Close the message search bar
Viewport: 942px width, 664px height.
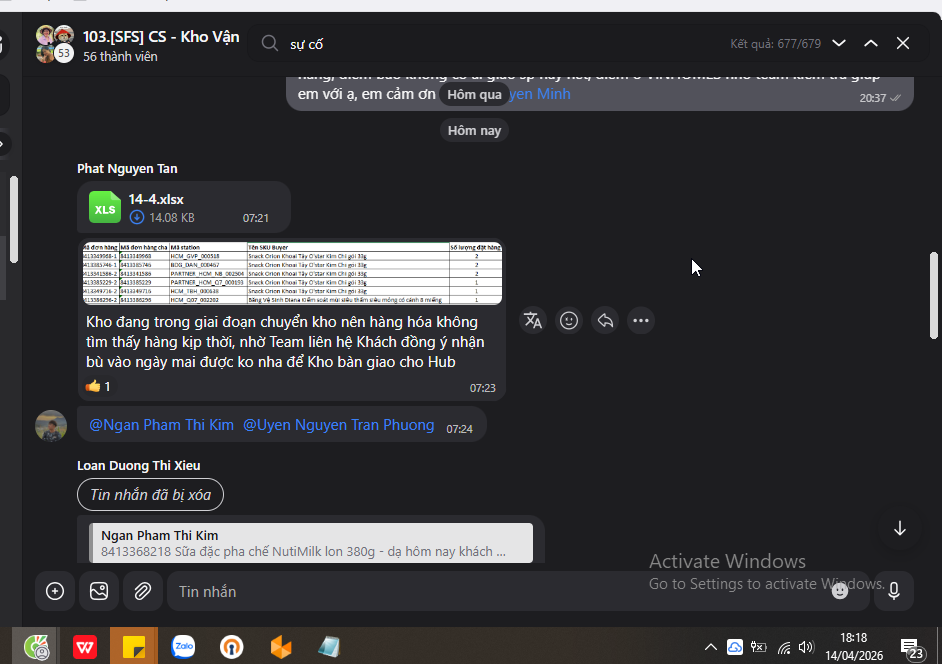click(x=902, y=43)
